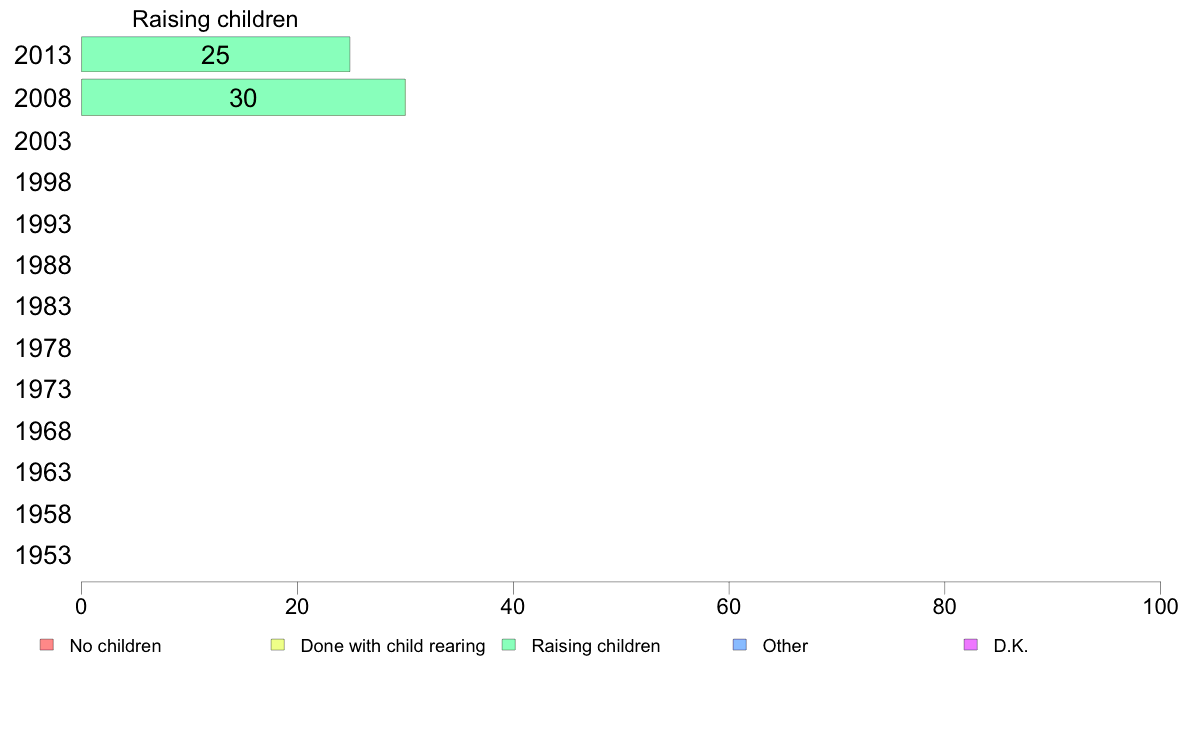Click the 2013 year label

coord(42,55)
